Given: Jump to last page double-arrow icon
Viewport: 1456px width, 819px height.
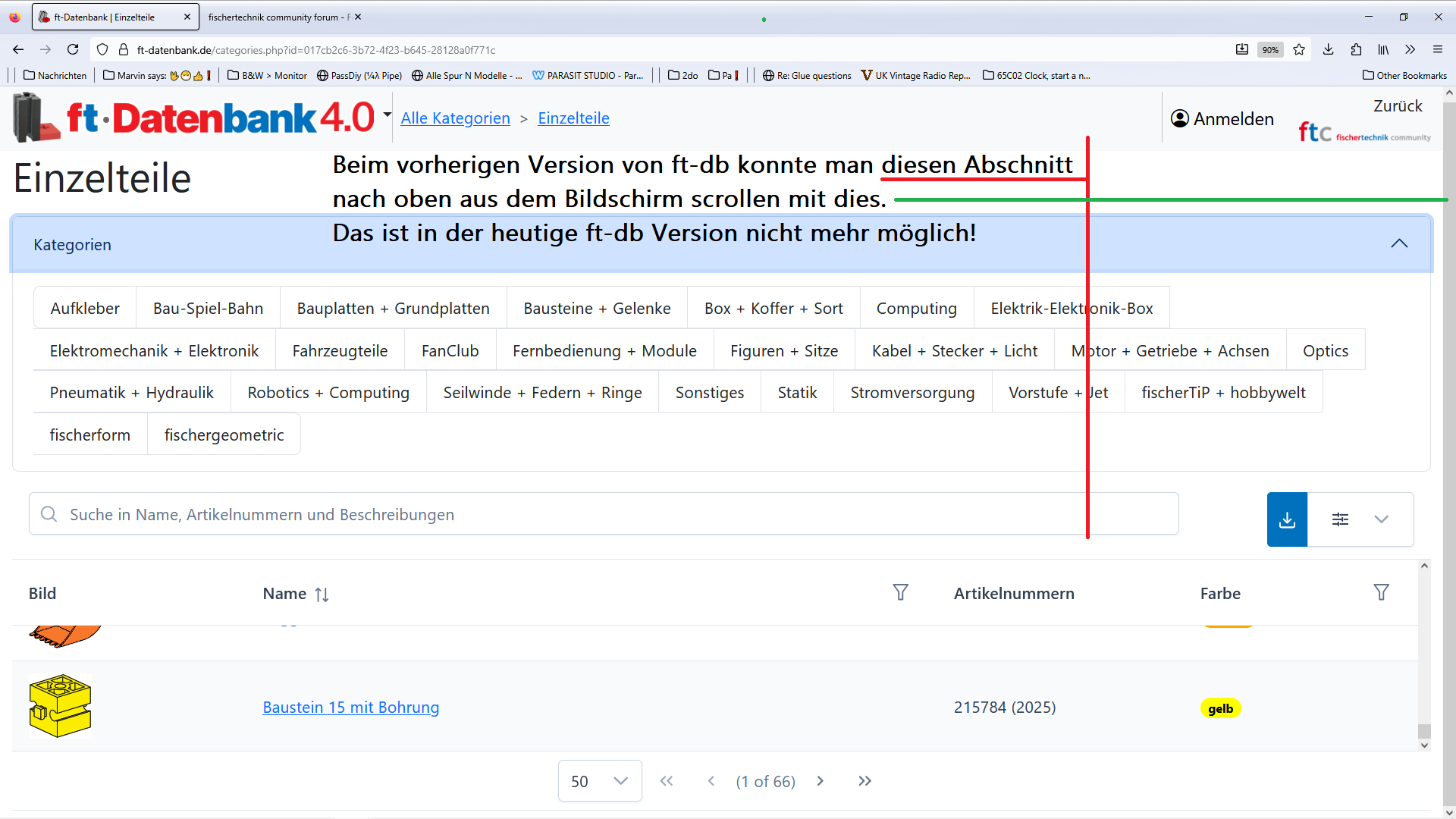Looking at the screenshot, I should coord(864,781).
